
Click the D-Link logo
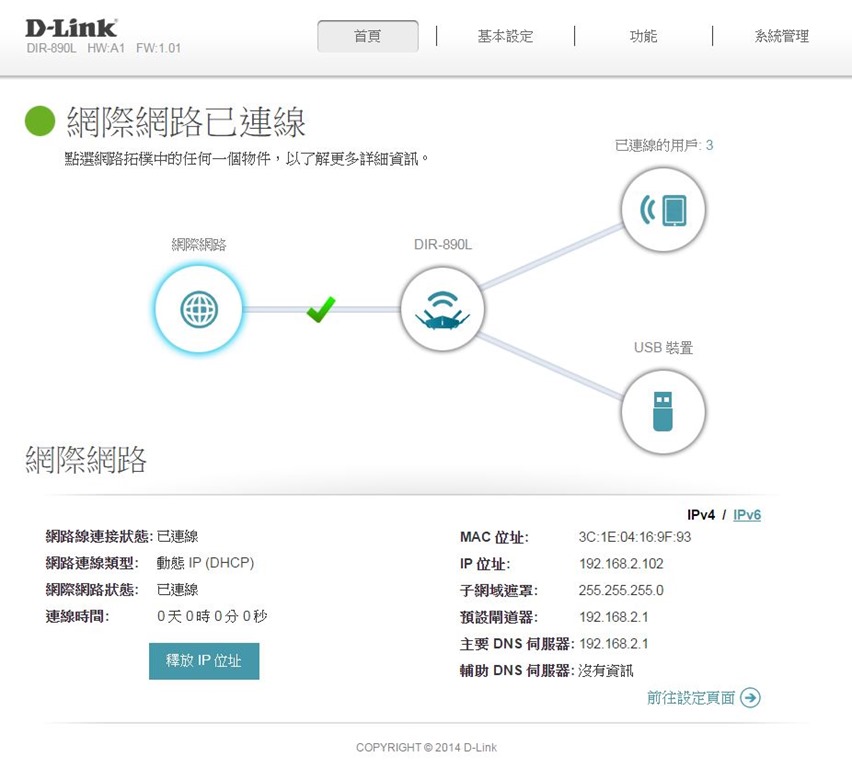tap(71, 28)
